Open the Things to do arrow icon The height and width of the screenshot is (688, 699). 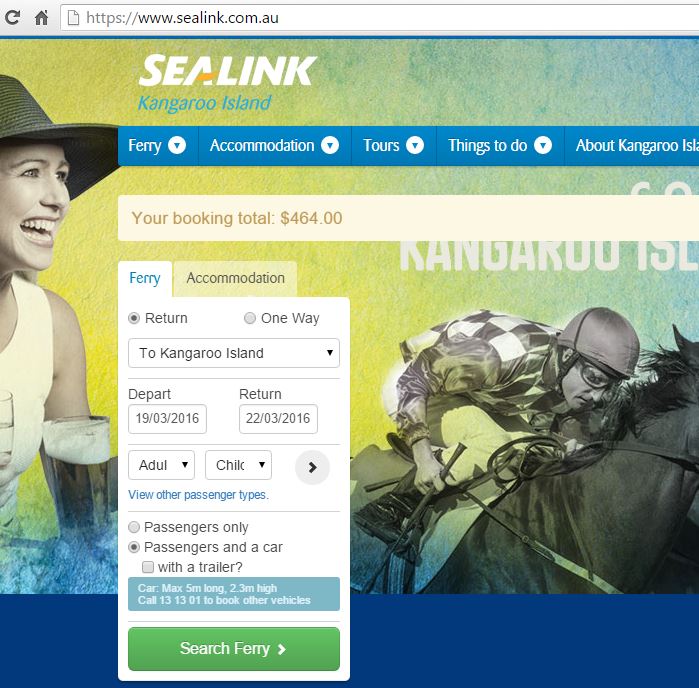[543, 145]
